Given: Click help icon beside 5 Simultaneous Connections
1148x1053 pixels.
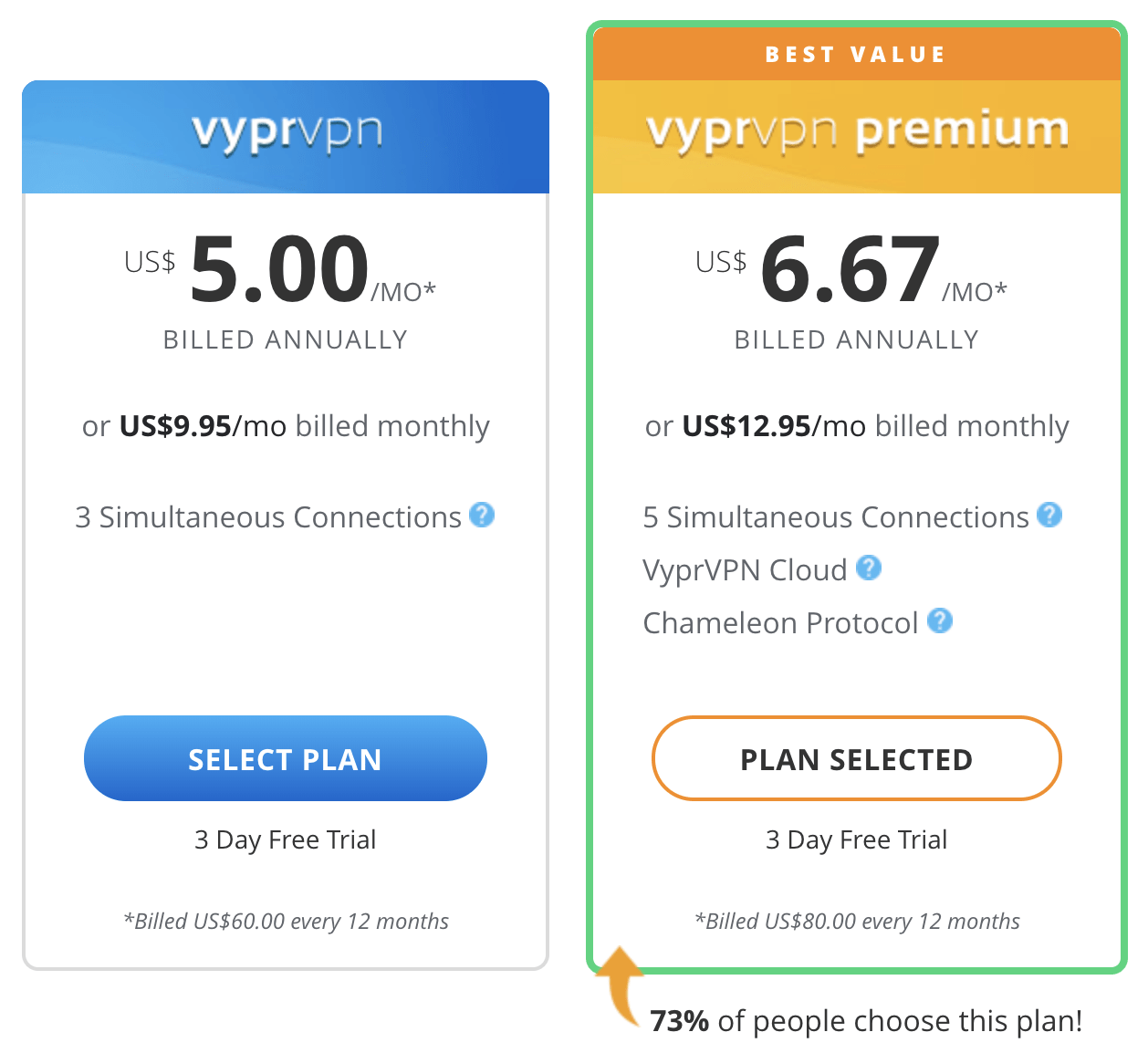Looking at the screenshot, I should click(x=1049, y=515).
